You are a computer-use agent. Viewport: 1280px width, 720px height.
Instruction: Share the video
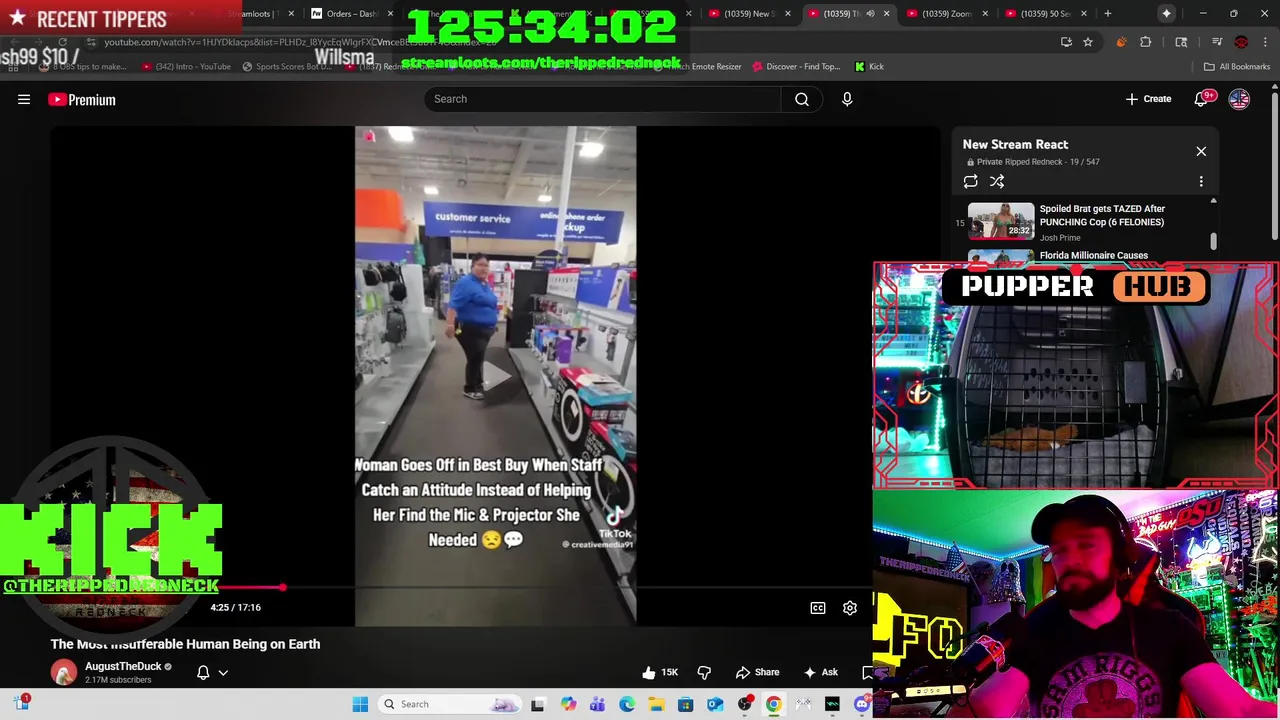pos(757,672)
